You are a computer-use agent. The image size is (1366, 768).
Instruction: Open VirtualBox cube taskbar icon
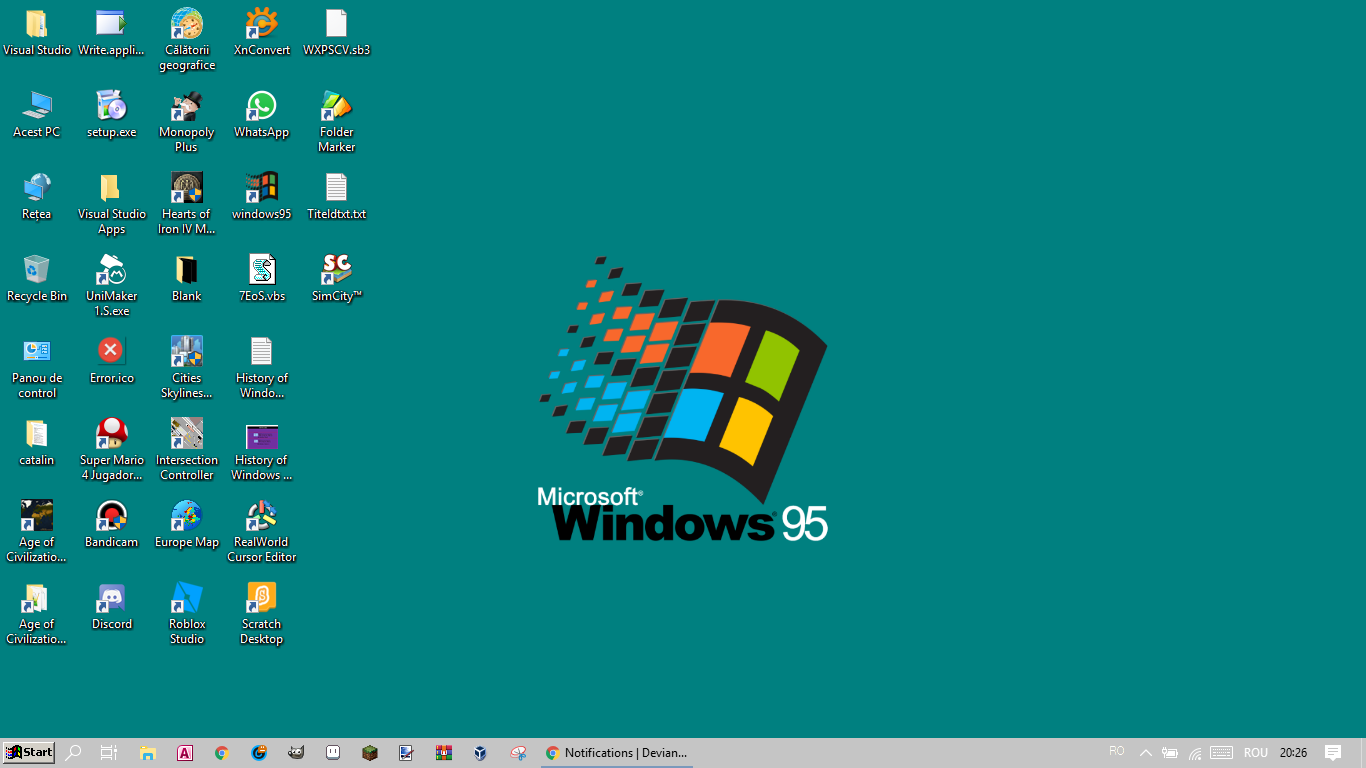coord(481,753)
